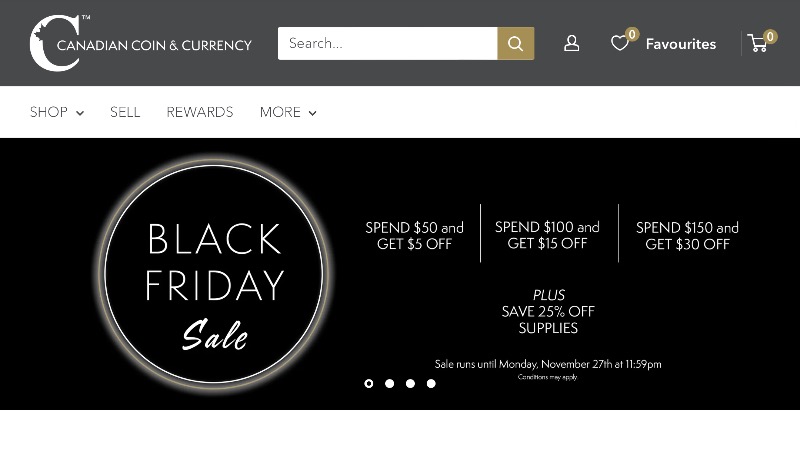The image size is (800, 451).
Task: Click the favourites count badge
Action: 632,34
